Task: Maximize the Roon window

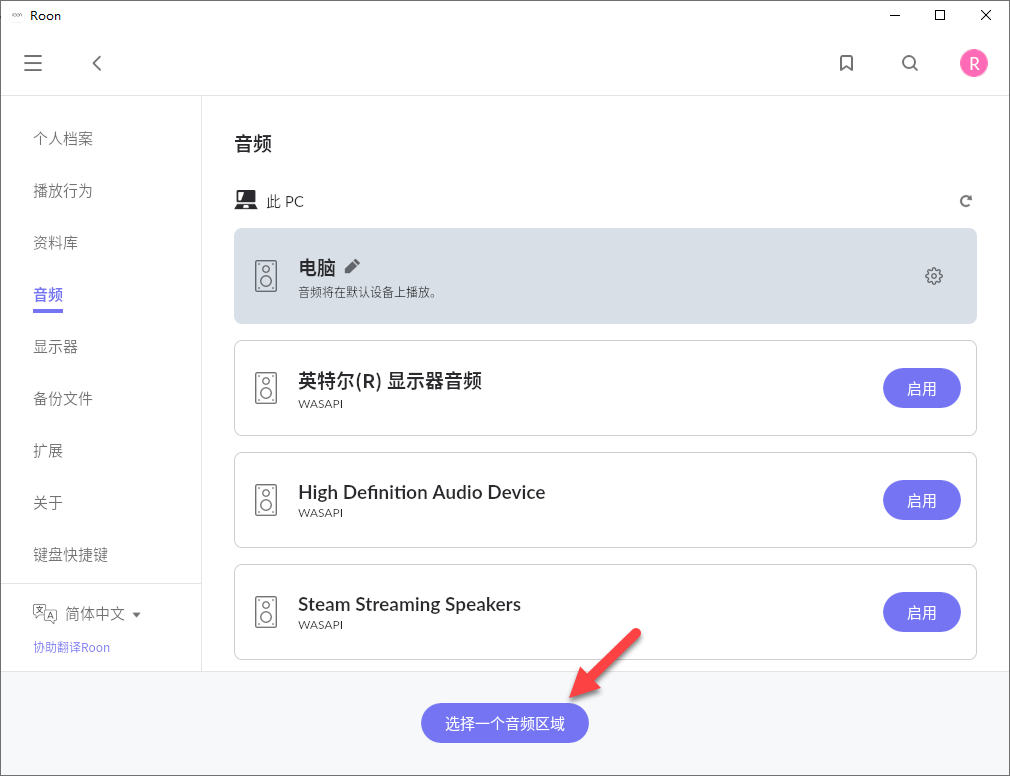Action: (940, 15)
